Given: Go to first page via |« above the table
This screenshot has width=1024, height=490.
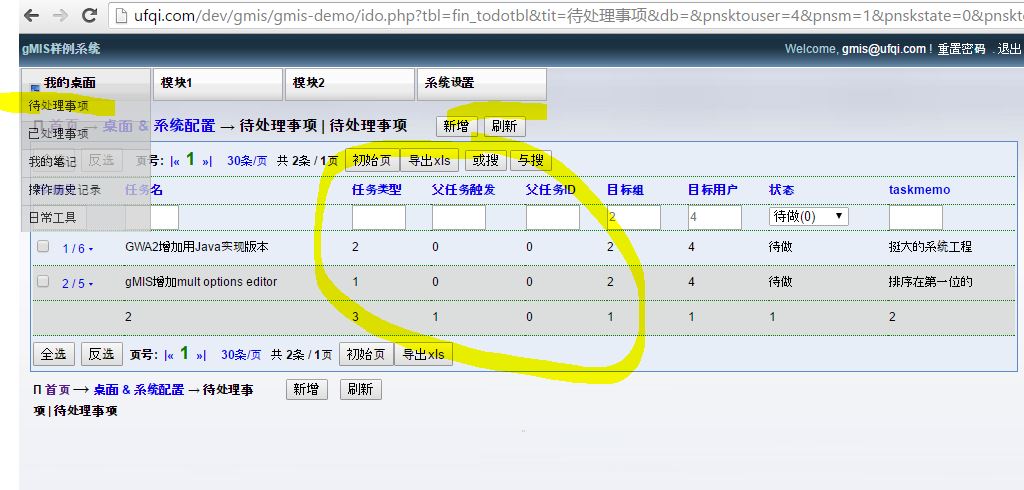Looking at the screenshot, I should click(x=174, y=161).
